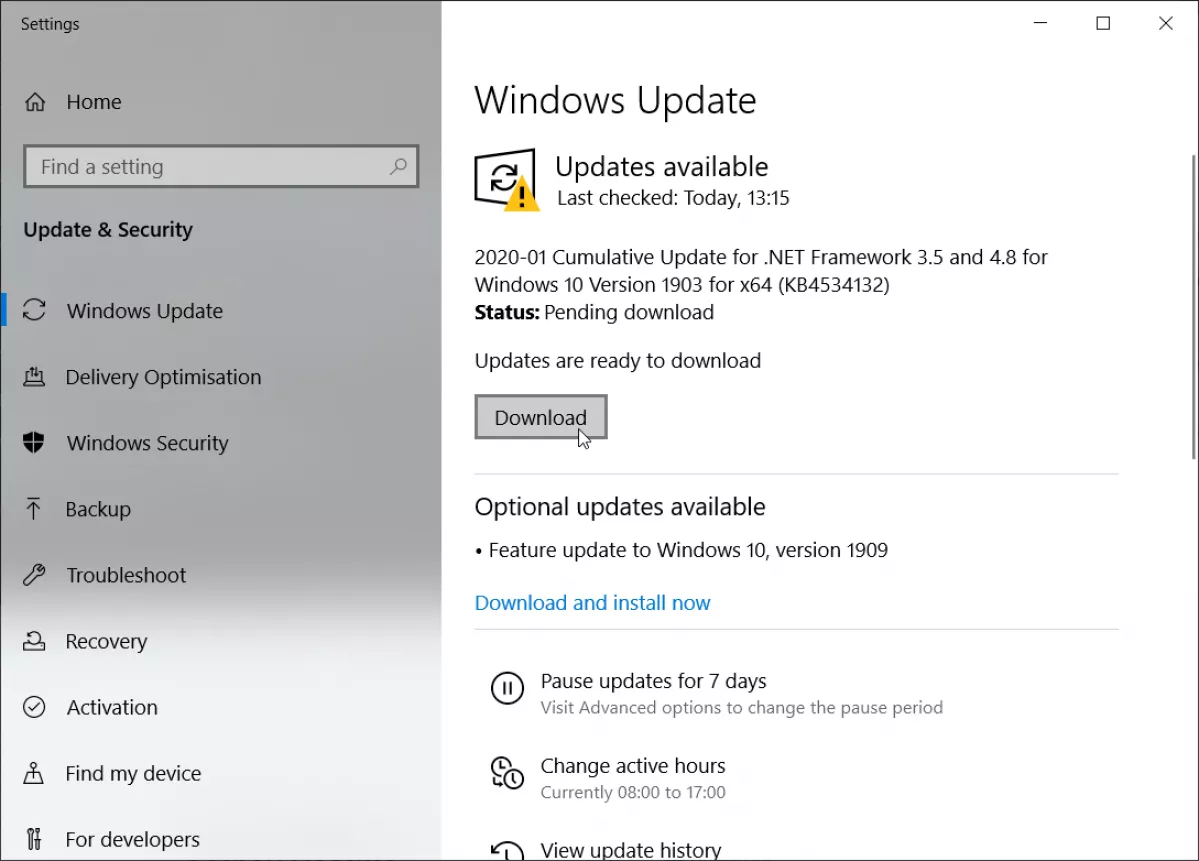The height and width of the screenshot is (861, 1199).
Task: Click the Download button
Action: pyautogui.click(x=541, y=417)
